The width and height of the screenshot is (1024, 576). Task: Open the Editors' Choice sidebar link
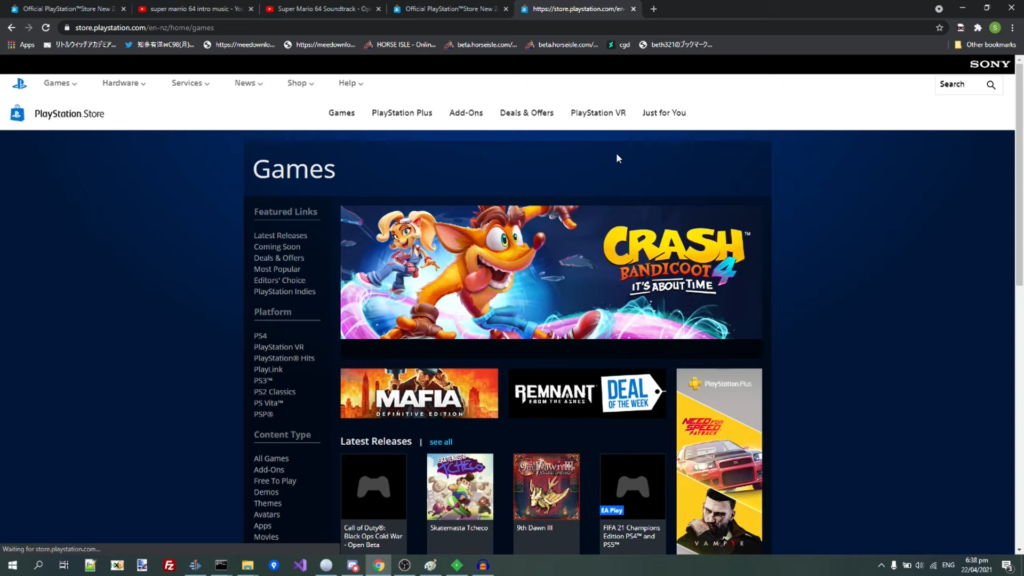coord(280,280)
